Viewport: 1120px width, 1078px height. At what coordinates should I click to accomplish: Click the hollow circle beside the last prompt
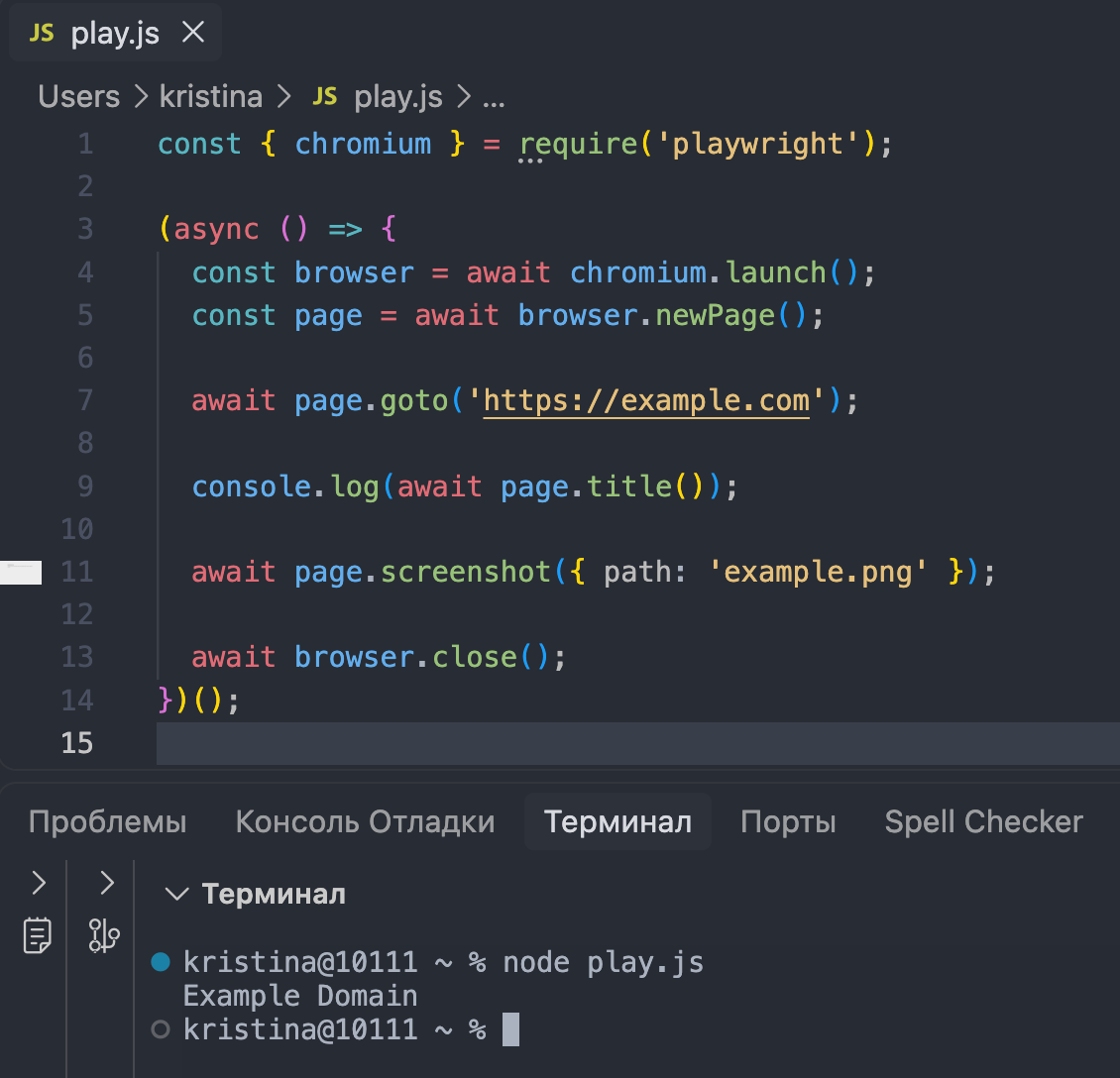pos(161,1029)
